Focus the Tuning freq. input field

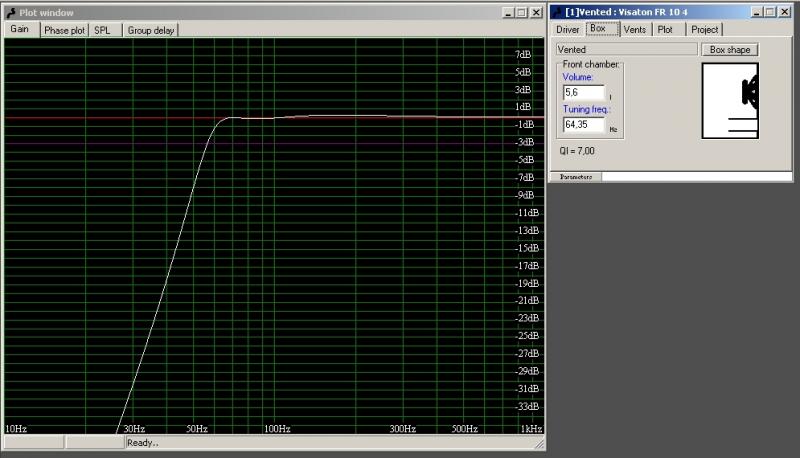[585, 126]
